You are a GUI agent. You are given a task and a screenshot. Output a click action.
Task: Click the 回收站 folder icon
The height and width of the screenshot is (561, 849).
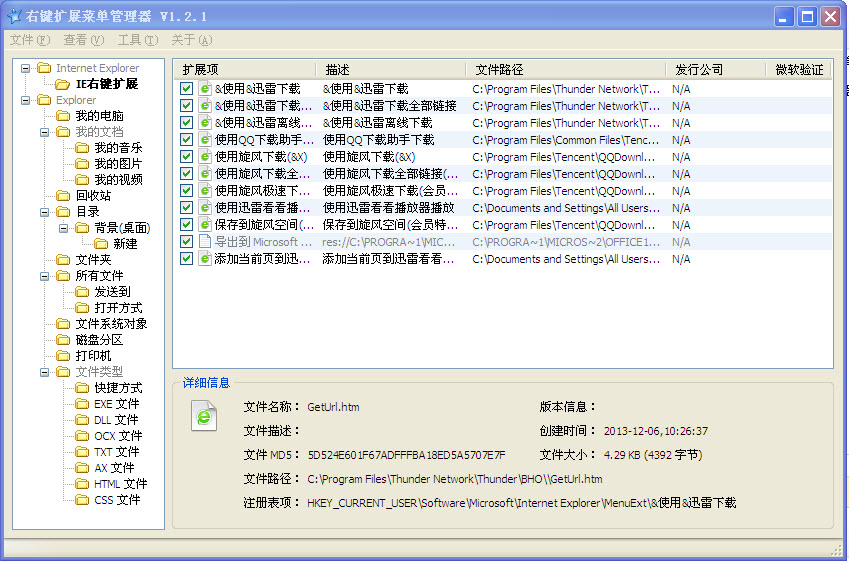(x=63, y=195)
